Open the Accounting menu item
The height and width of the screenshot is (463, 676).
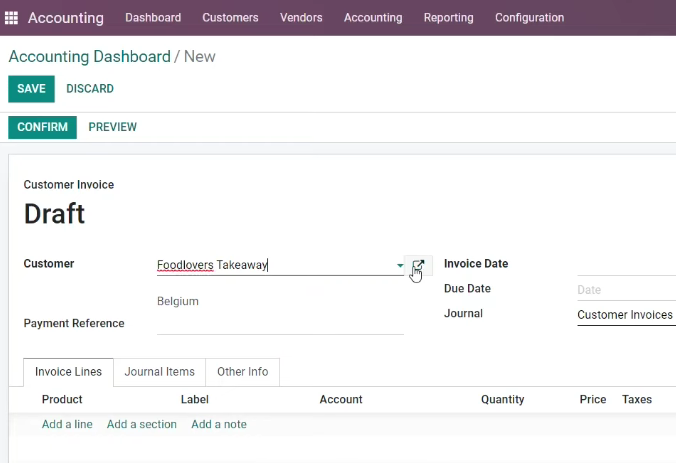point(373,18)
